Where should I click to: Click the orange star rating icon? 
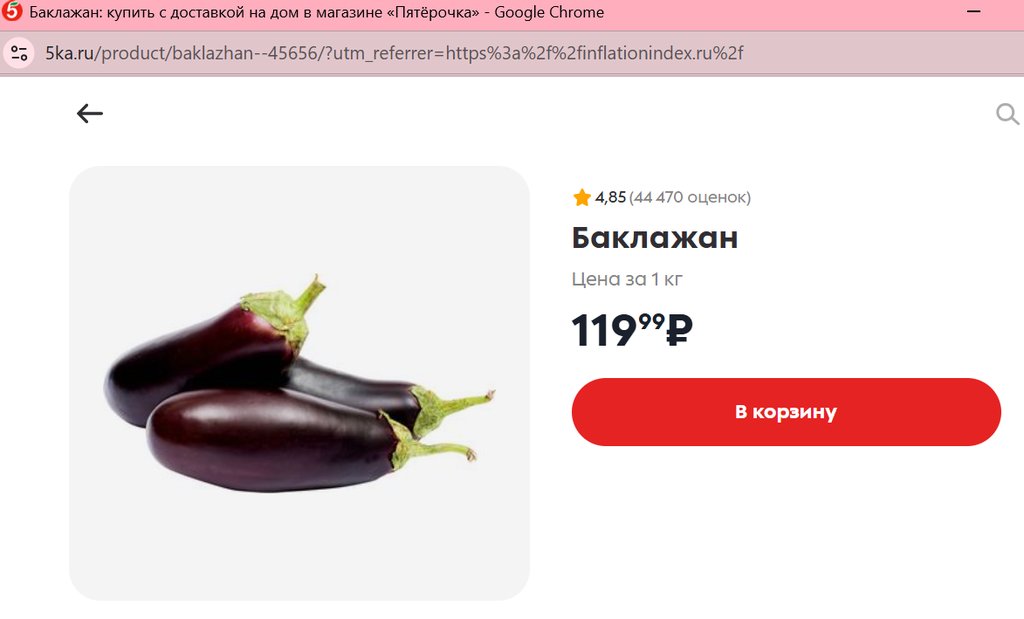pos(581,197)
